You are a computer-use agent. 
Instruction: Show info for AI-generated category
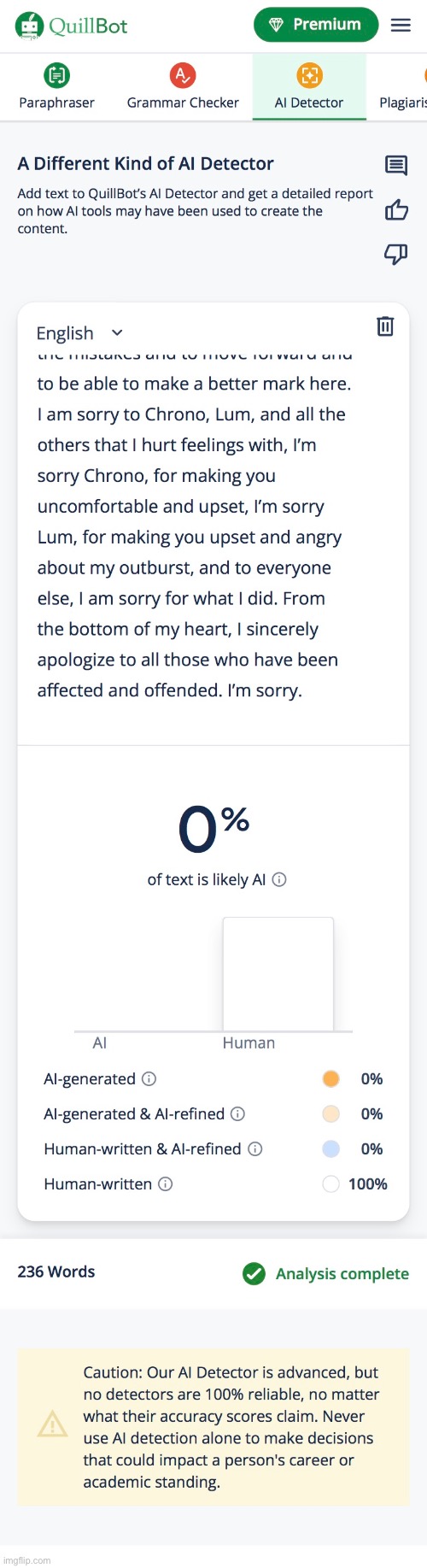149,1078
